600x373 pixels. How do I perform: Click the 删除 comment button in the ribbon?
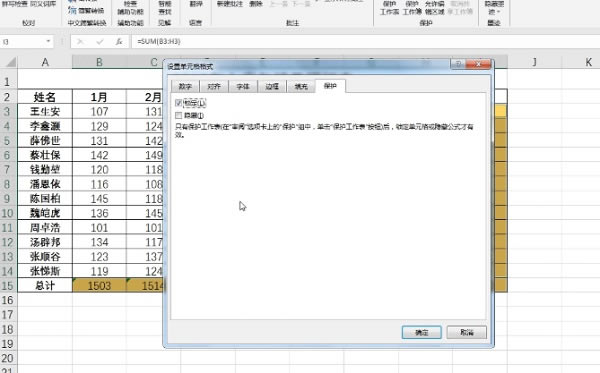tap(256, 4)
